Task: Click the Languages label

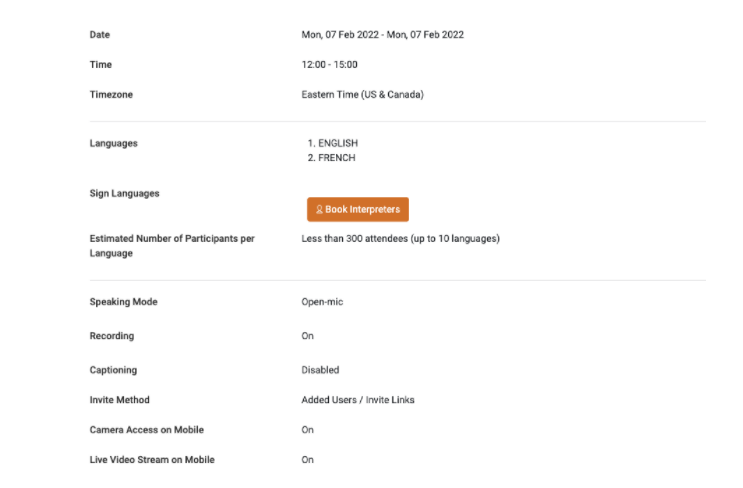Action: coord(114,143)
